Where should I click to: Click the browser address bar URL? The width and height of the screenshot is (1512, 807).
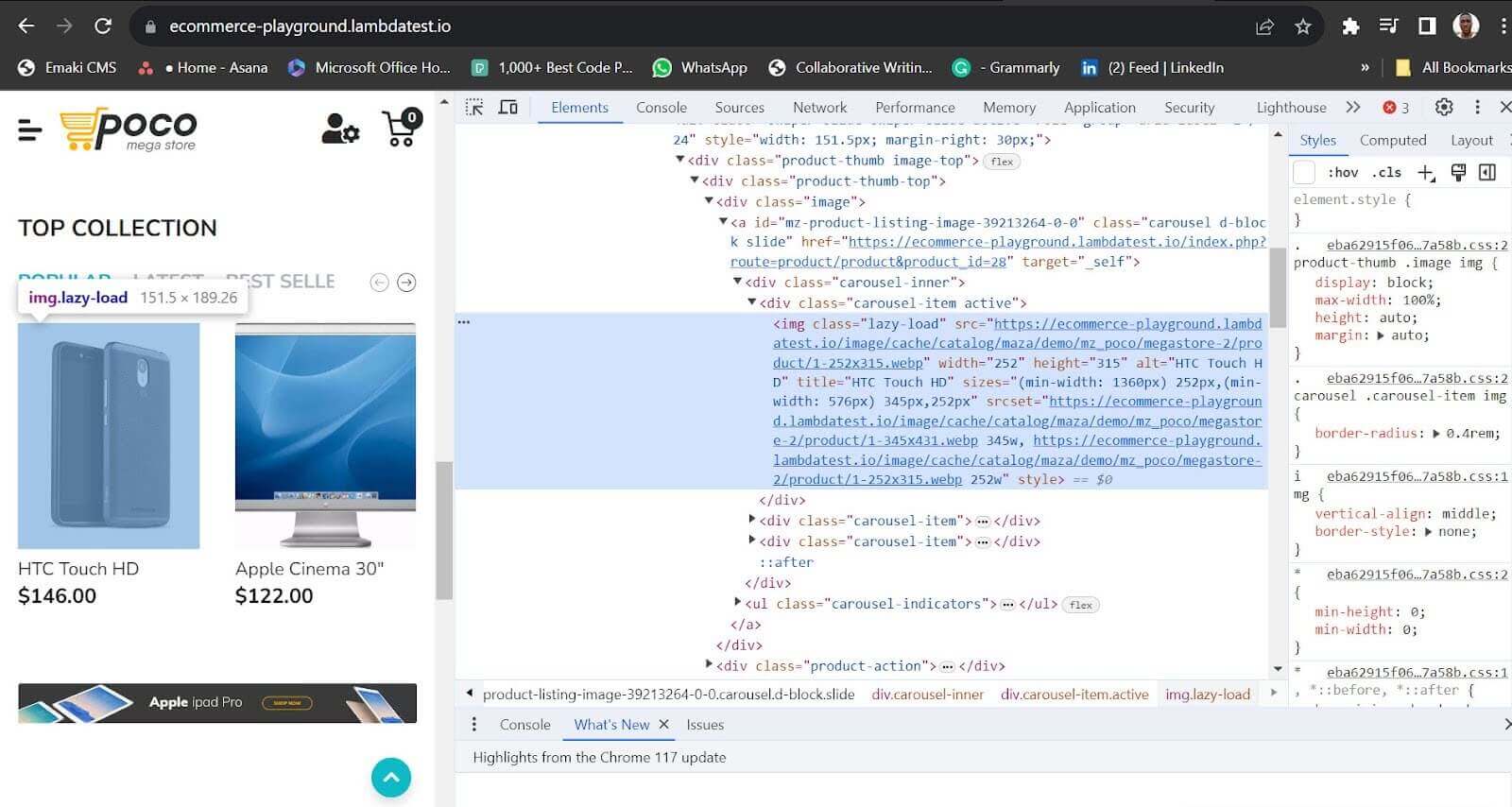pyautogui.click(x=310, y=26)
